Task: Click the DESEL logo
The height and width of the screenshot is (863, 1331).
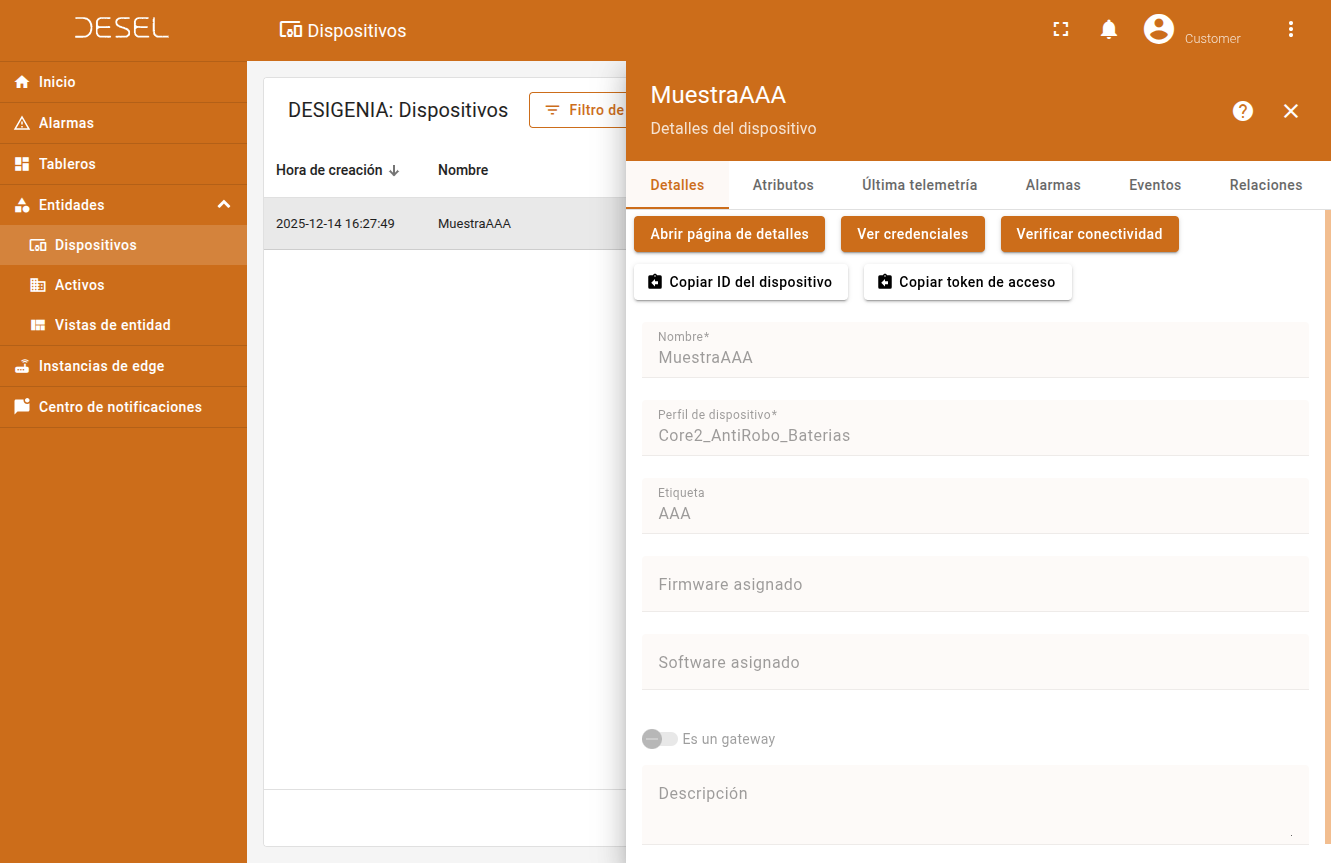Action: (x=122, y=29)
